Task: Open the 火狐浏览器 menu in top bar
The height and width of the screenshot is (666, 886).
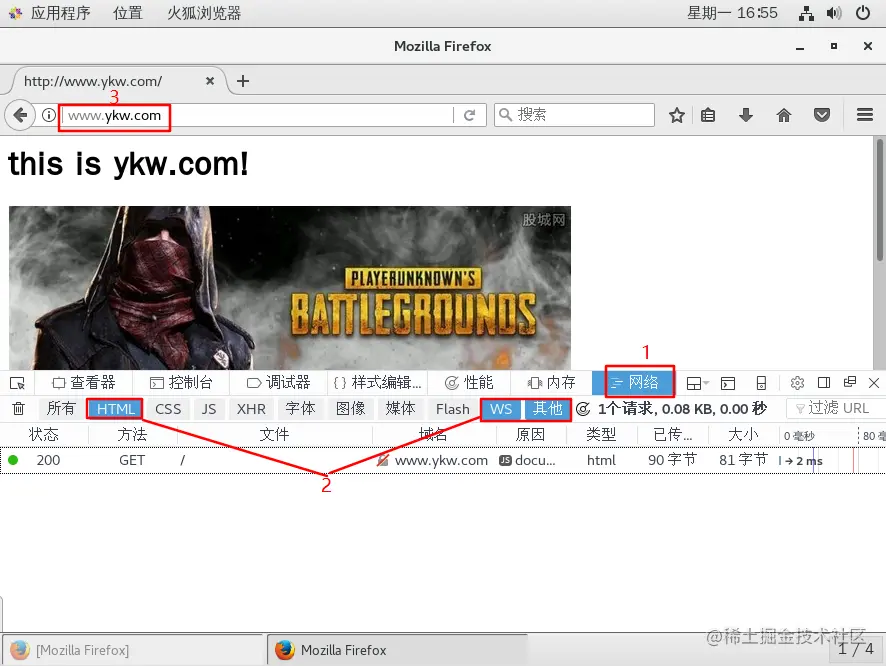Action: click(203, 13)
